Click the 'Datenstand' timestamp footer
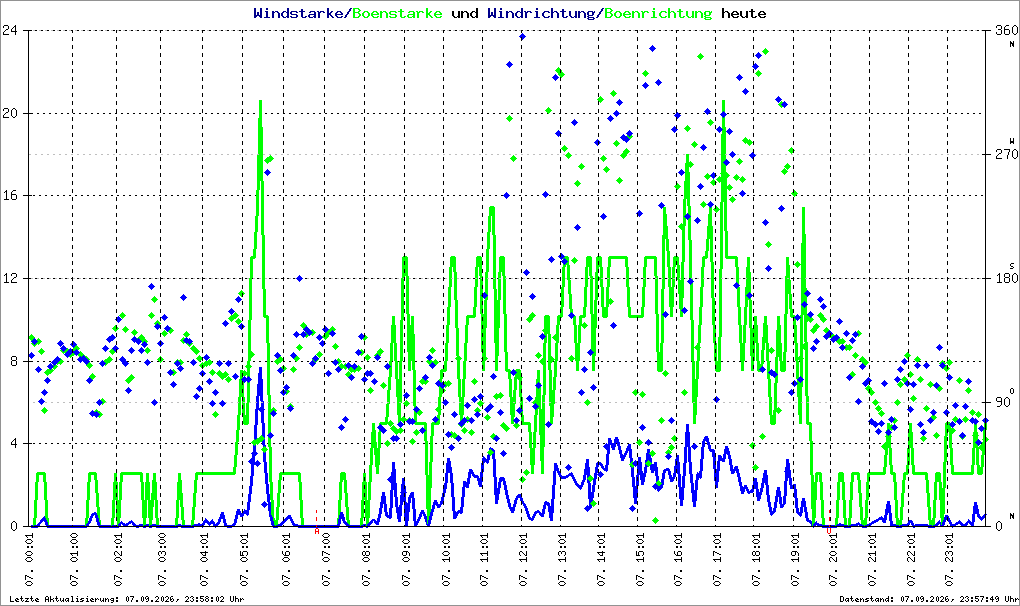1020x606 pixels. click(x=928, y=599)
